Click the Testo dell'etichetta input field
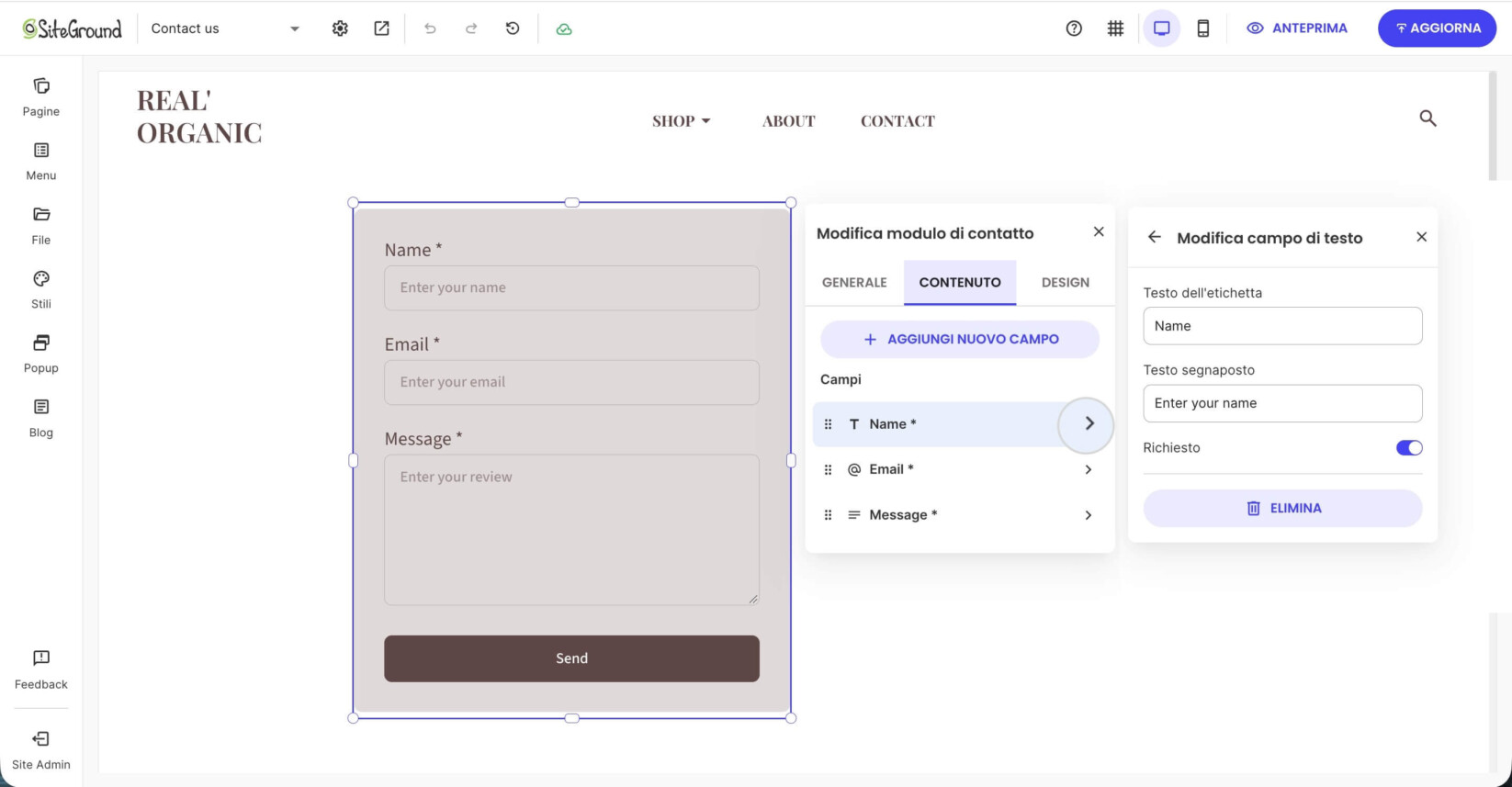Screen dimensions: 1512x787 [x=1282, y=326]
